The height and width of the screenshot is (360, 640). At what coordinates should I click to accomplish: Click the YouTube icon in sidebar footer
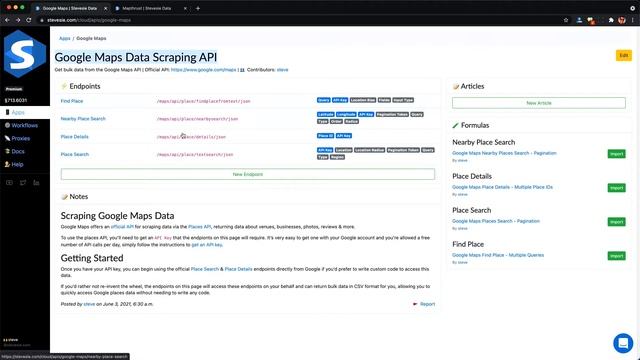(9, 182)
